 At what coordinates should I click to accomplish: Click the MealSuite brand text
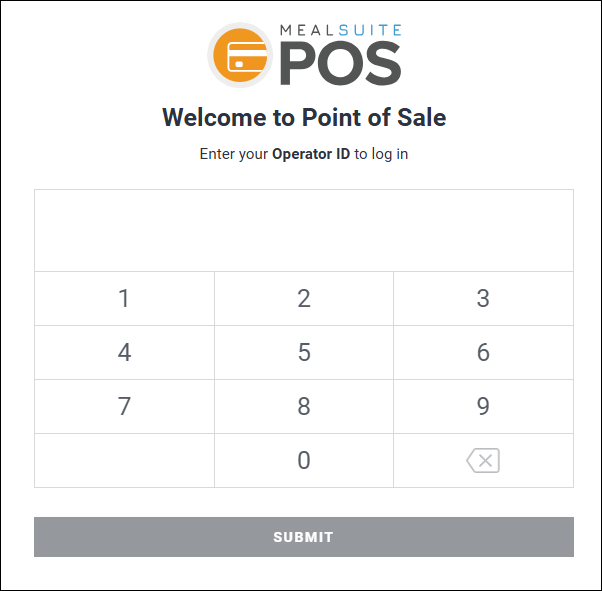[340, 31]
